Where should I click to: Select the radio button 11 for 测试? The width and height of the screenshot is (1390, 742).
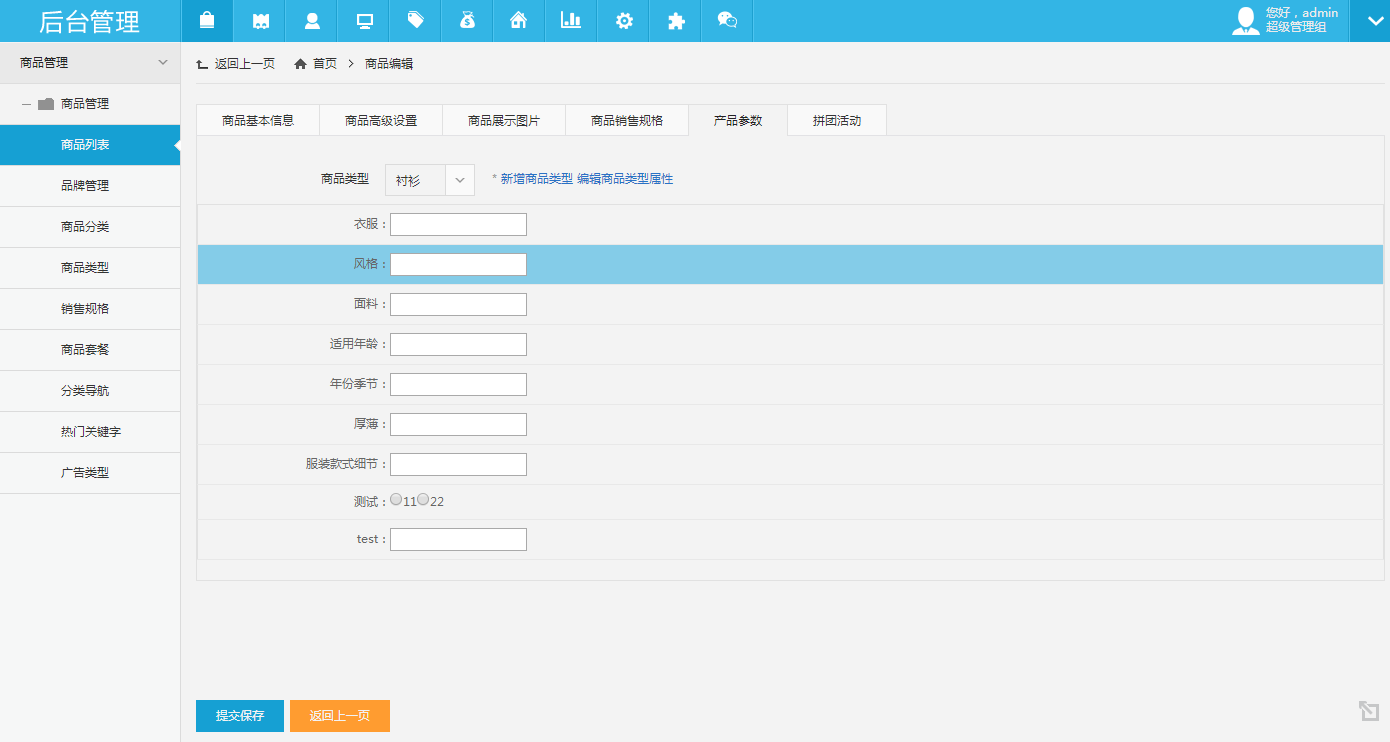point(396,500)
